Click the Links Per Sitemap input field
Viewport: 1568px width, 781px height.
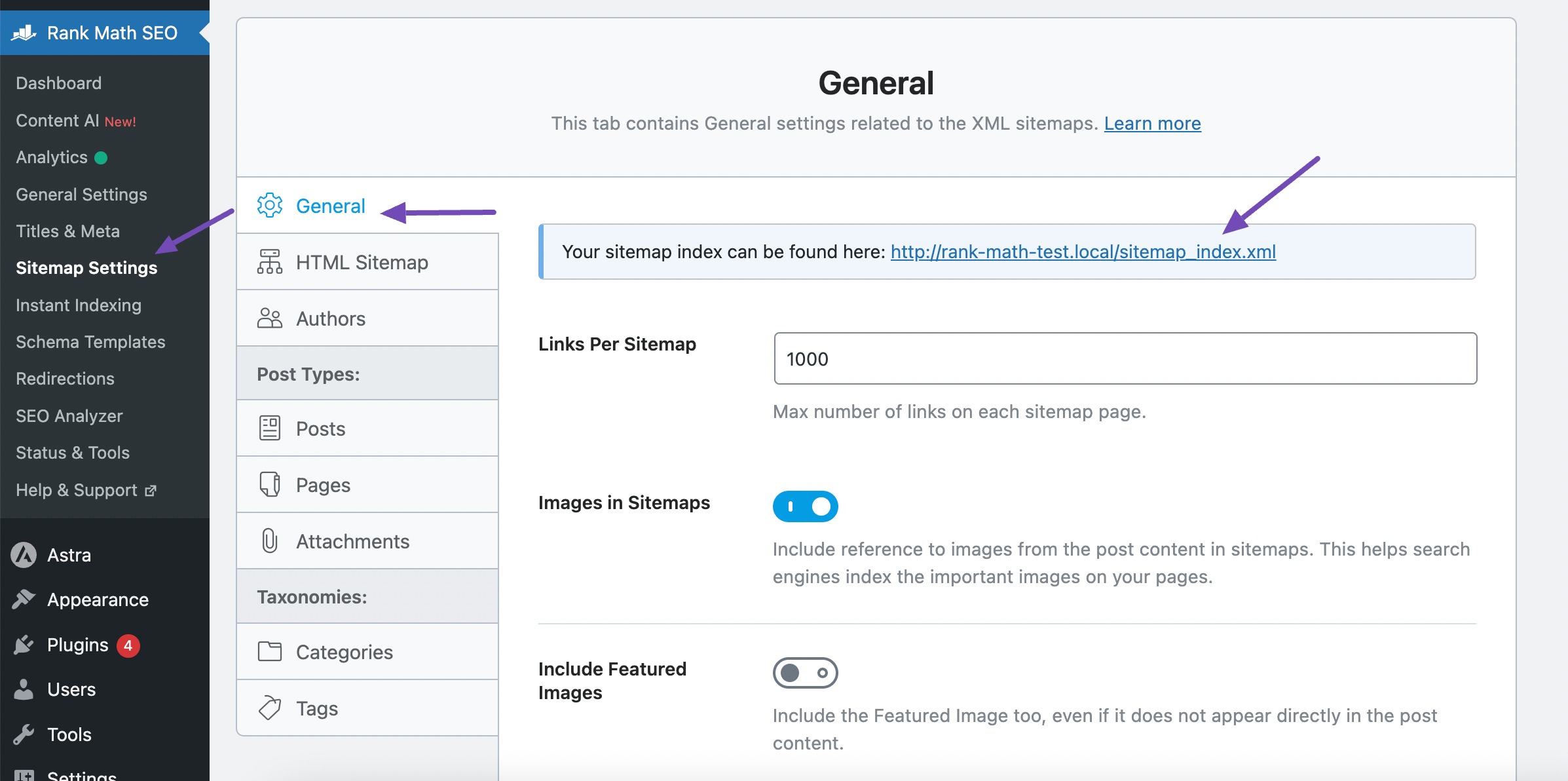[x=1125, y=358]
